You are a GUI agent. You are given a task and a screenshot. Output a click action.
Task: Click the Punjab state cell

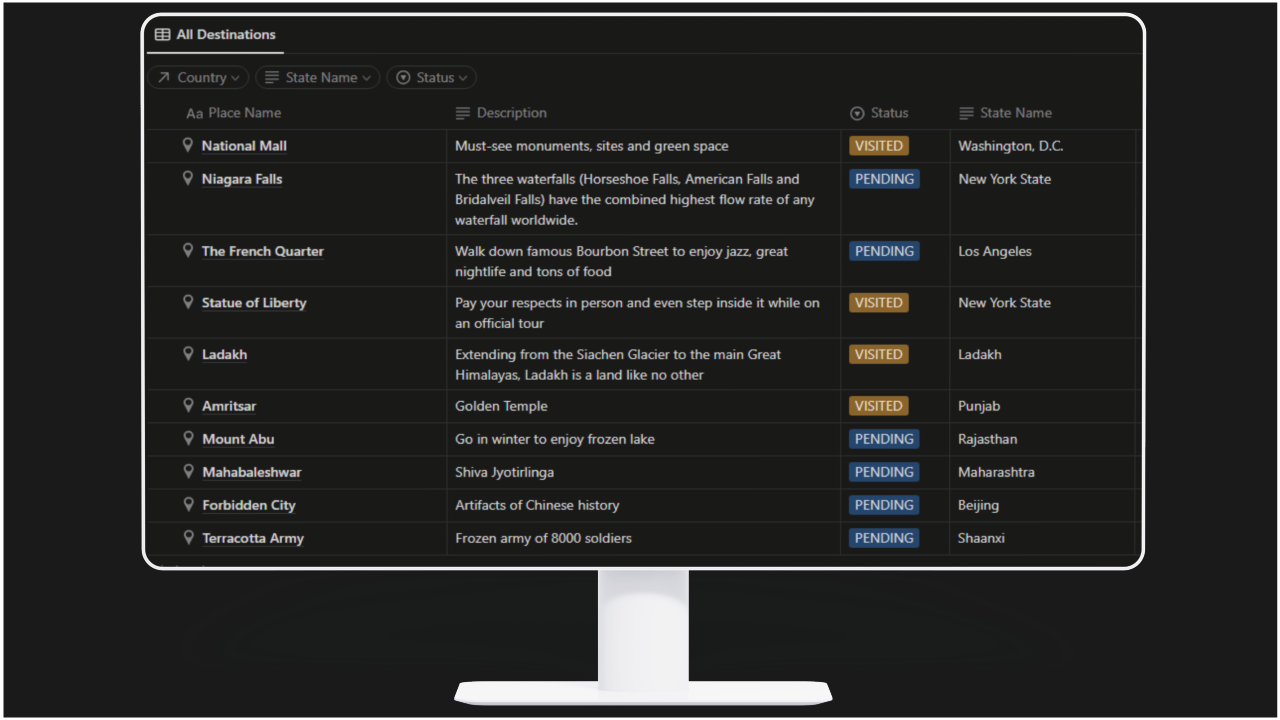tap(1044, 406)
